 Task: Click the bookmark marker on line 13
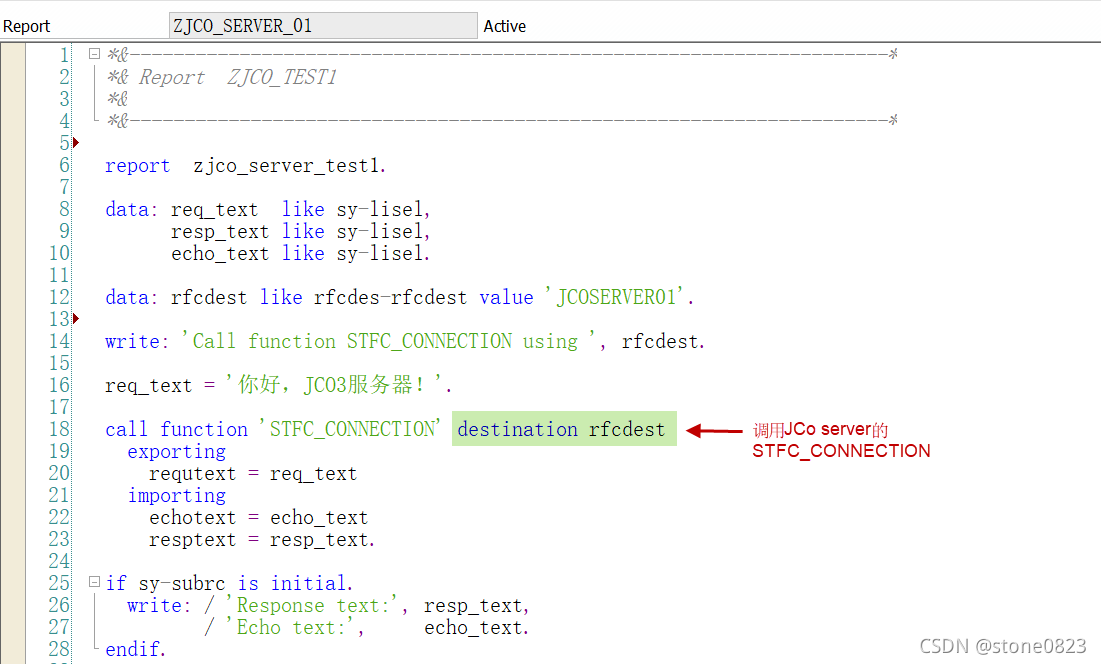coord(76,319)
